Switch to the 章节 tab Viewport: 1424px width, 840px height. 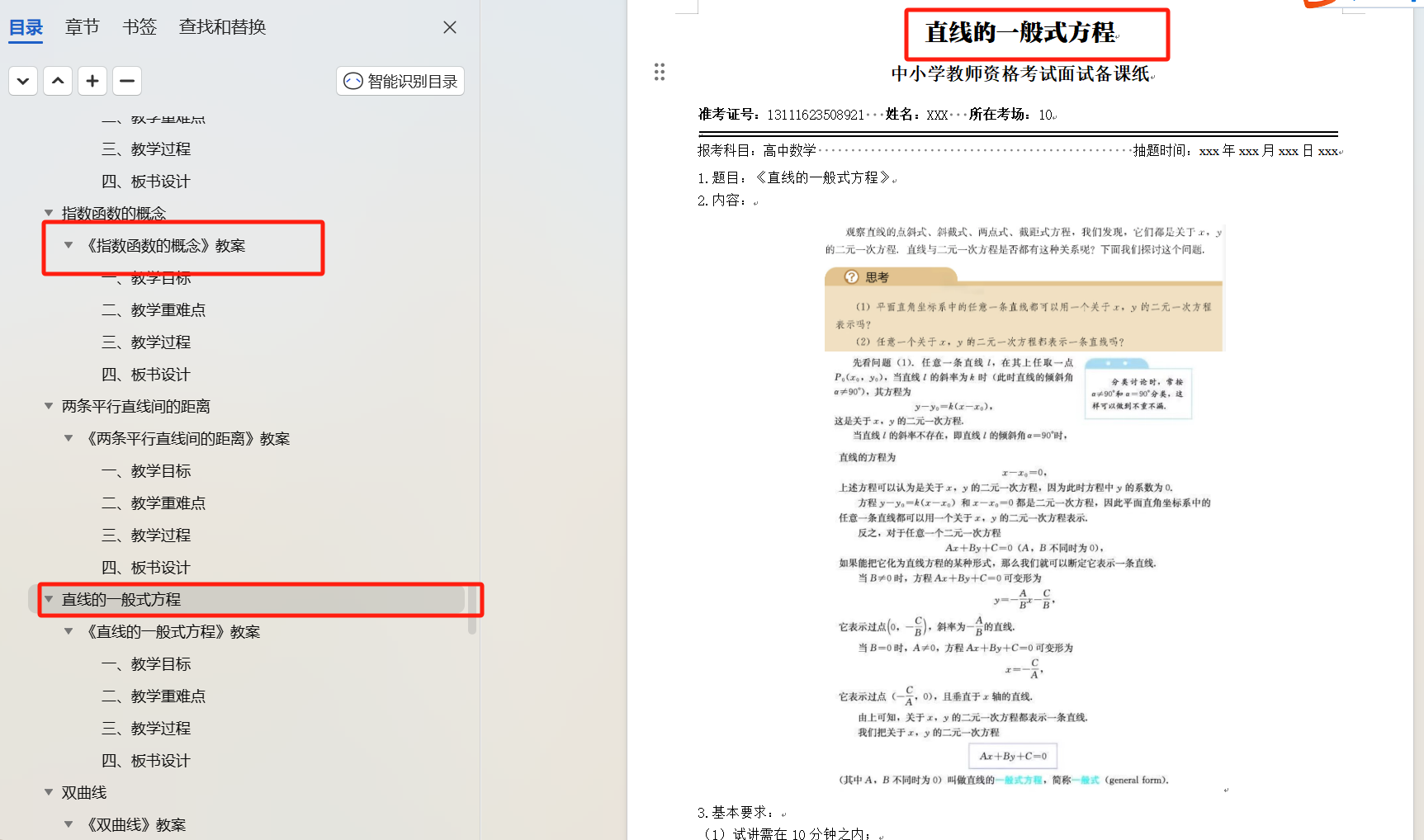pyautogui.click(x=82, y=27)
